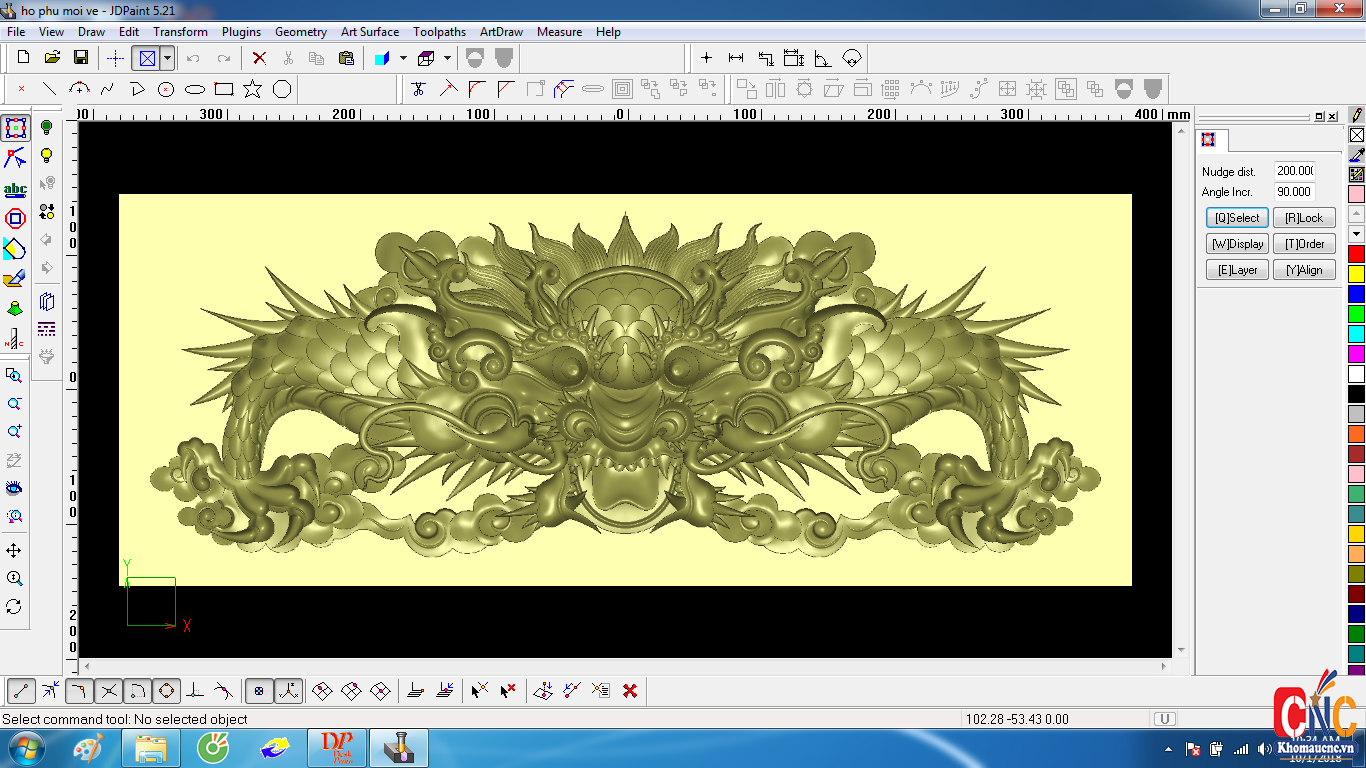The width and height of the screenshot is (1366, 768).
Task: Choose the rectangle drawing tool
Action: pos(224,90)
